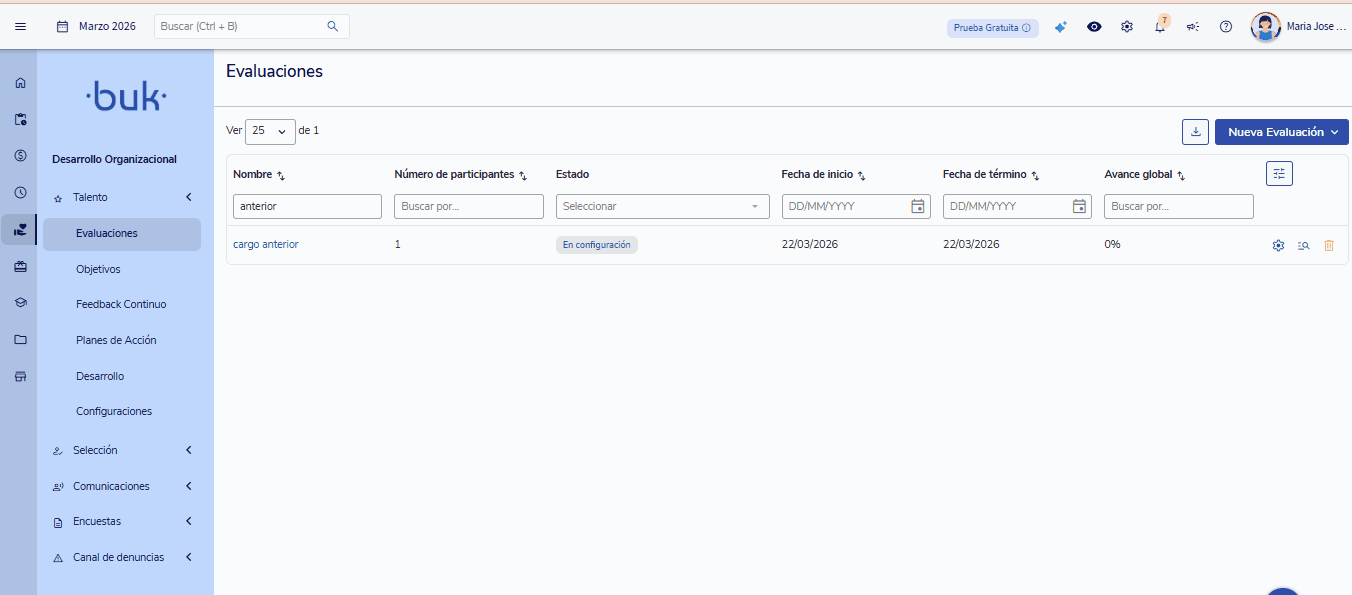Sort by Nombre column arrows
Image resolution: width=1352 pixels, height=595 pixels.
[x=281, y=176]
